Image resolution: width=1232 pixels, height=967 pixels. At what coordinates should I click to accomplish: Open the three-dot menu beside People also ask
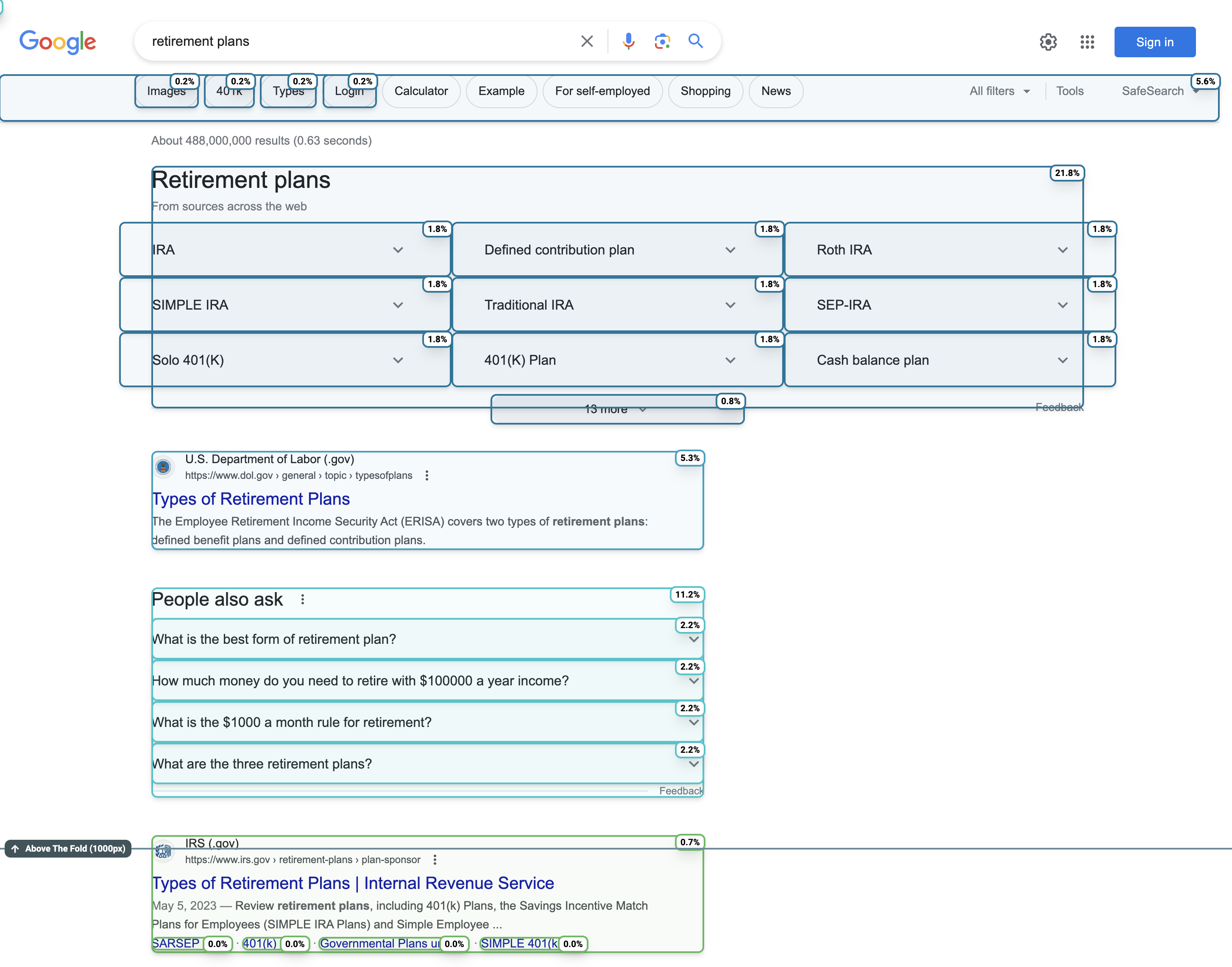pyautogui.click(x=303, y=599)
